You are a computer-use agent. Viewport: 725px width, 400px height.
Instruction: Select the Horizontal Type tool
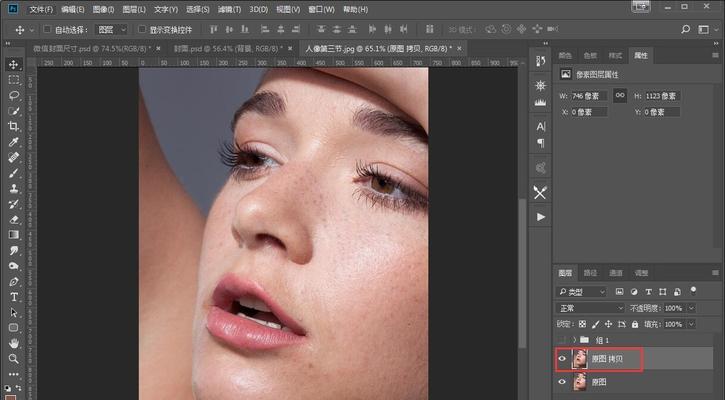point(13,297)
